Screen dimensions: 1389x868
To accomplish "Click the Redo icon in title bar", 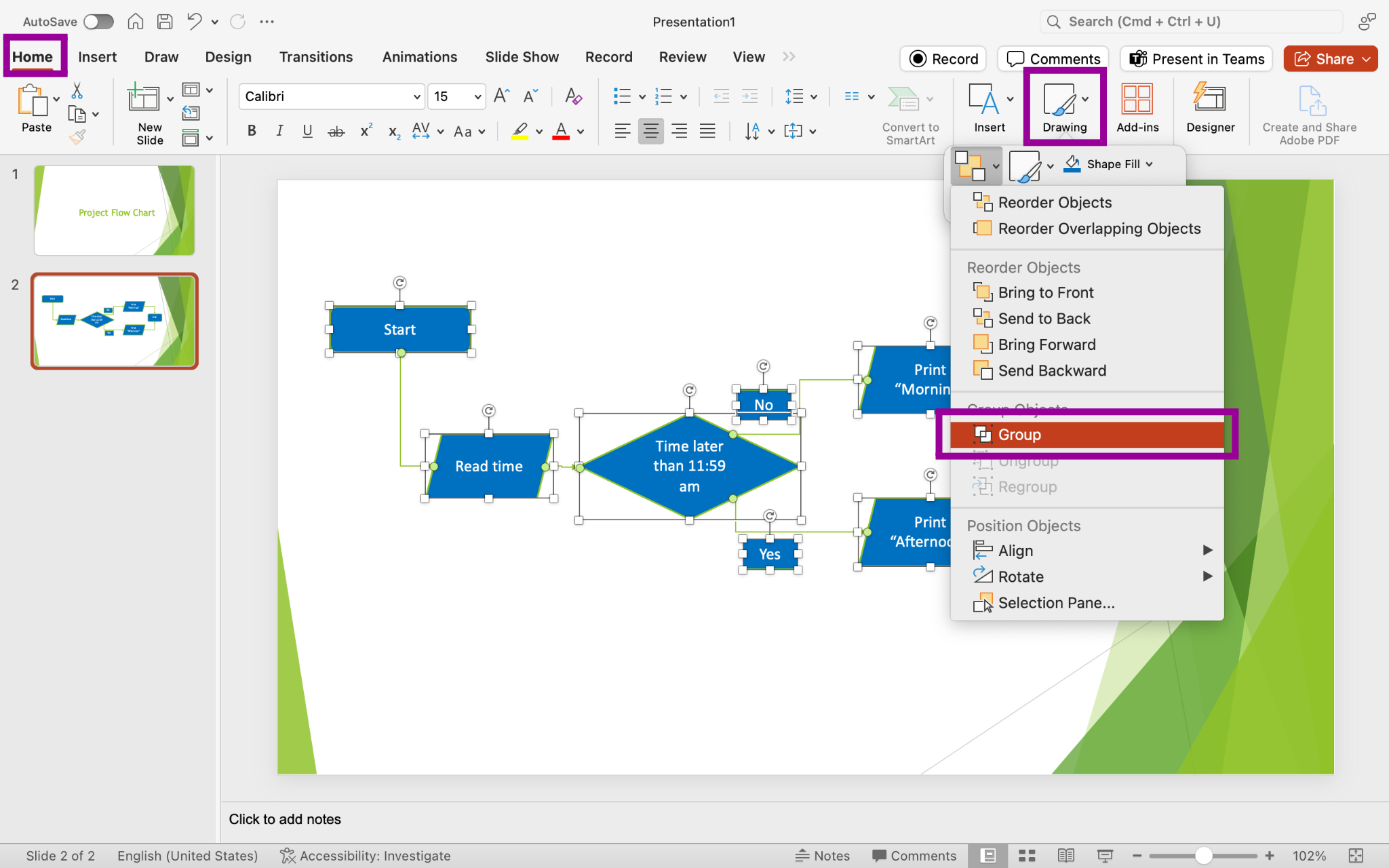I will [x=238, y=22].
